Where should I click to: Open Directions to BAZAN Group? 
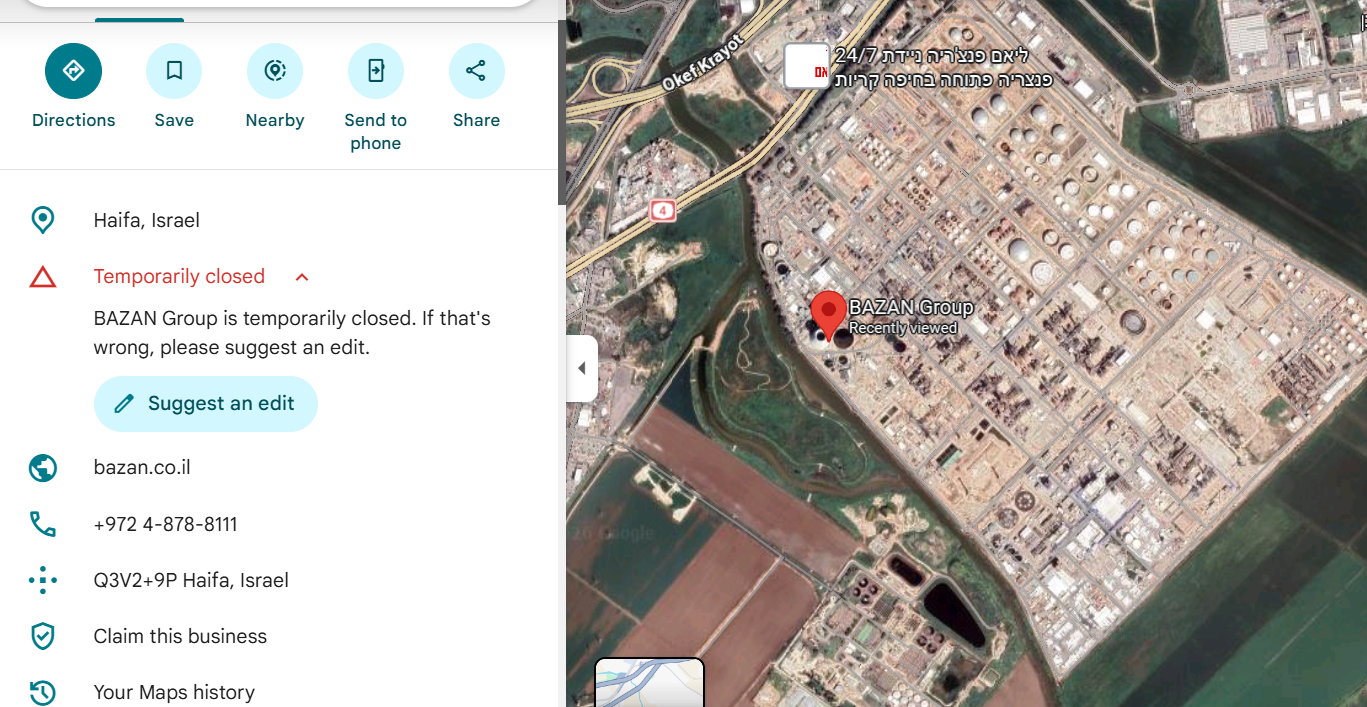(x=73, y=71)
